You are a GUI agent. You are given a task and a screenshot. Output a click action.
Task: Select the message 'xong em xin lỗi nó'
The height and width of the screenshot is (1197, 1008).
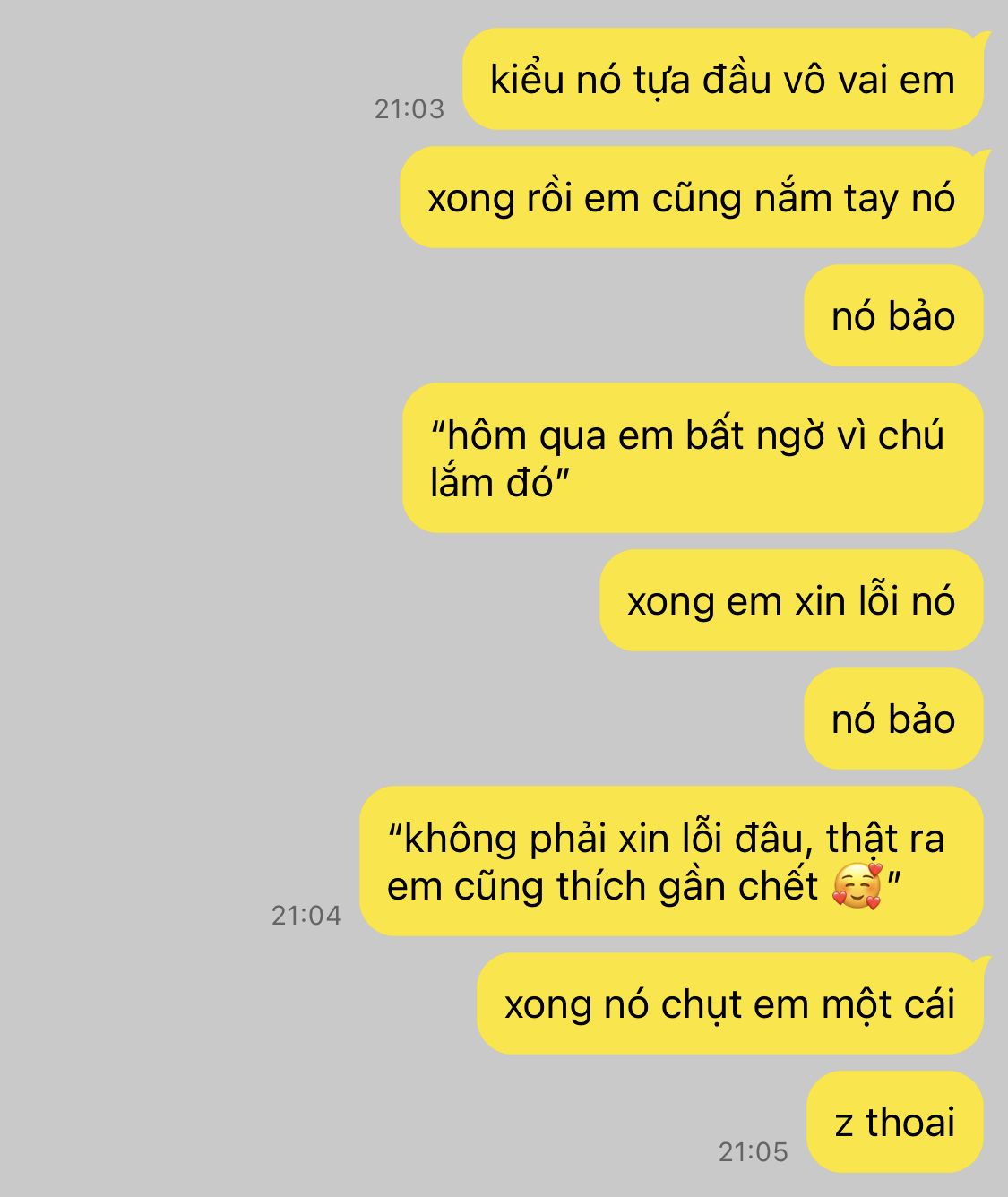tap(791, 600)
